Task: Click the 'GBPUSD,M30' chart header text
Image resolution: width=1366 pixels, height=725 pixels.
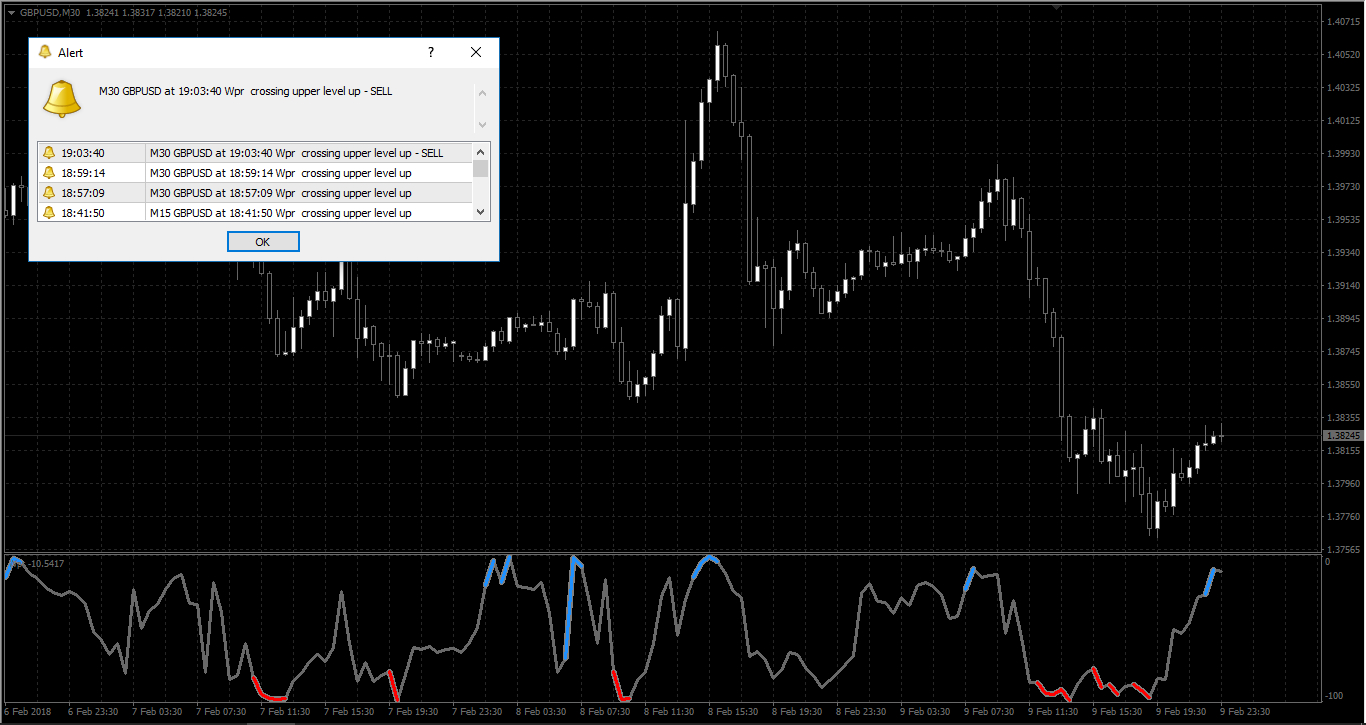Action: [50, 12]
